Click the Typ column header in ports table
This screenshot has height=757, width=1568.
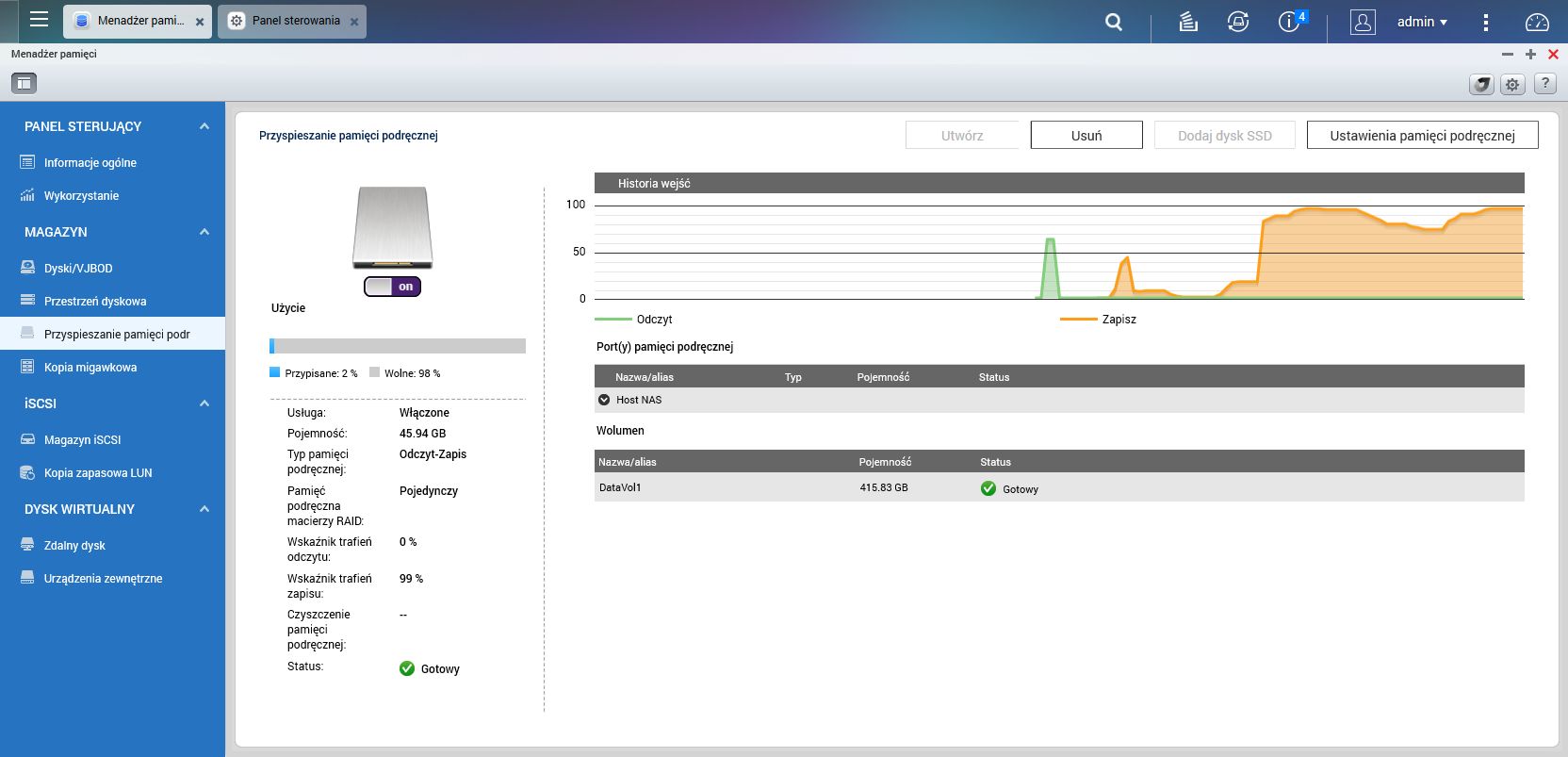point(793,377)
